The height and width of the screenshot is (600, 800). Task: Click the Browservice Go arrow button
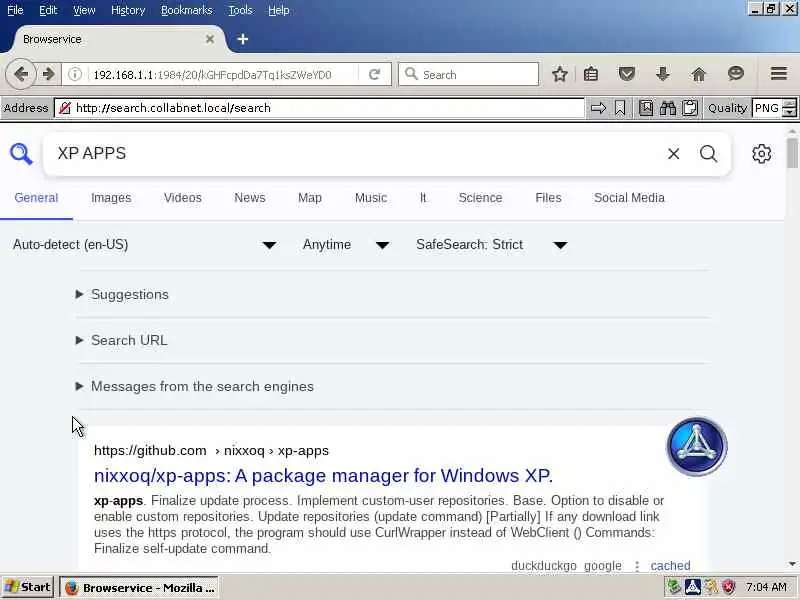click(x=598, y=108)
